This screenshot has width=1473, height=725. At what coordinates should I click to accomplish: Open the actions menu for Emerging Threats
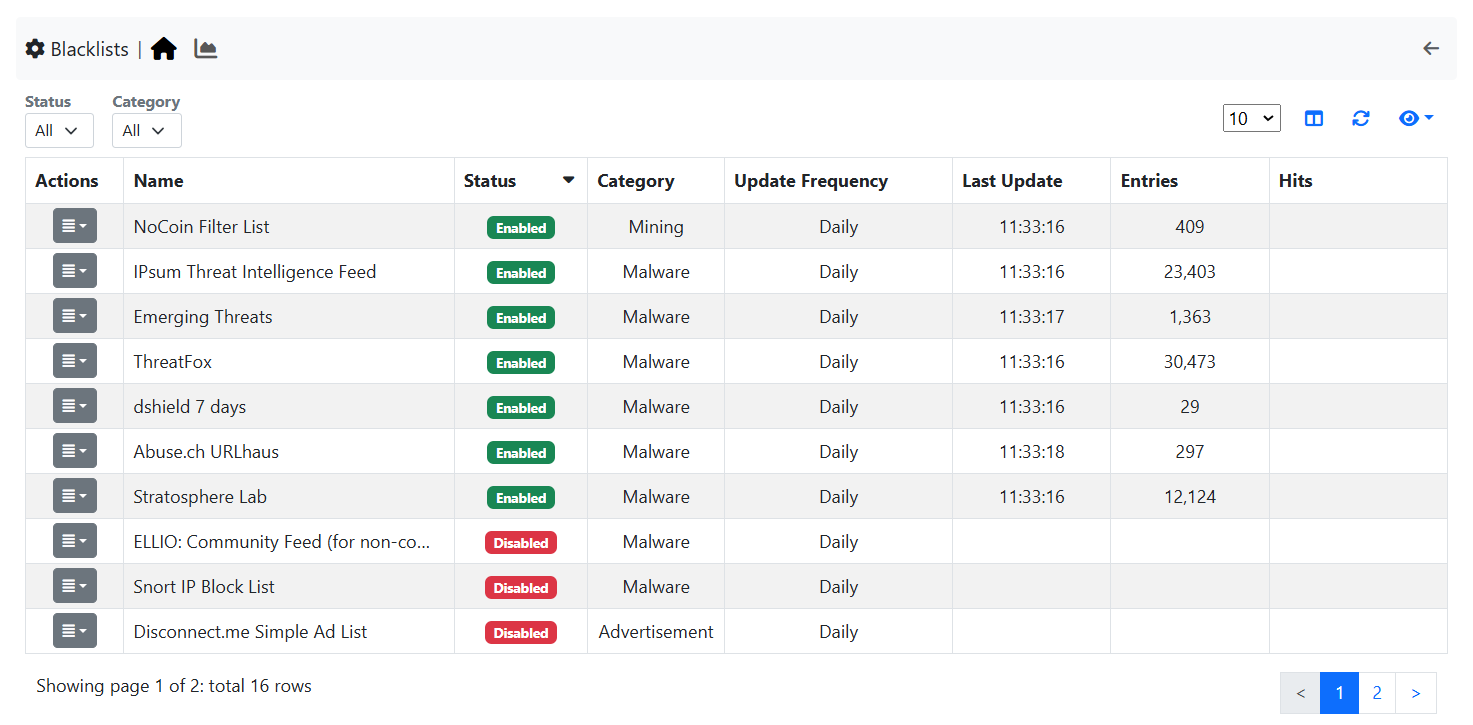click(x=75, y=316)
